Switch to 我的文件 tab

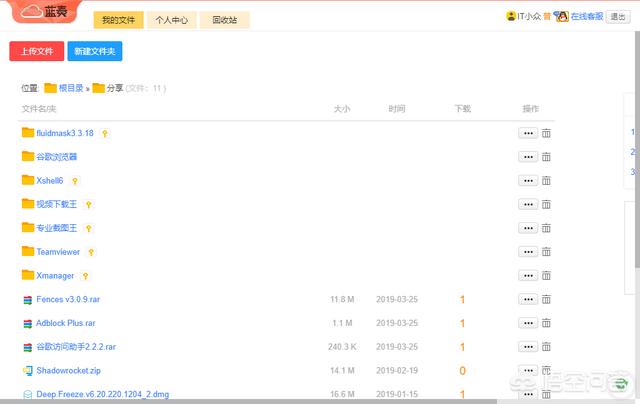118,20
